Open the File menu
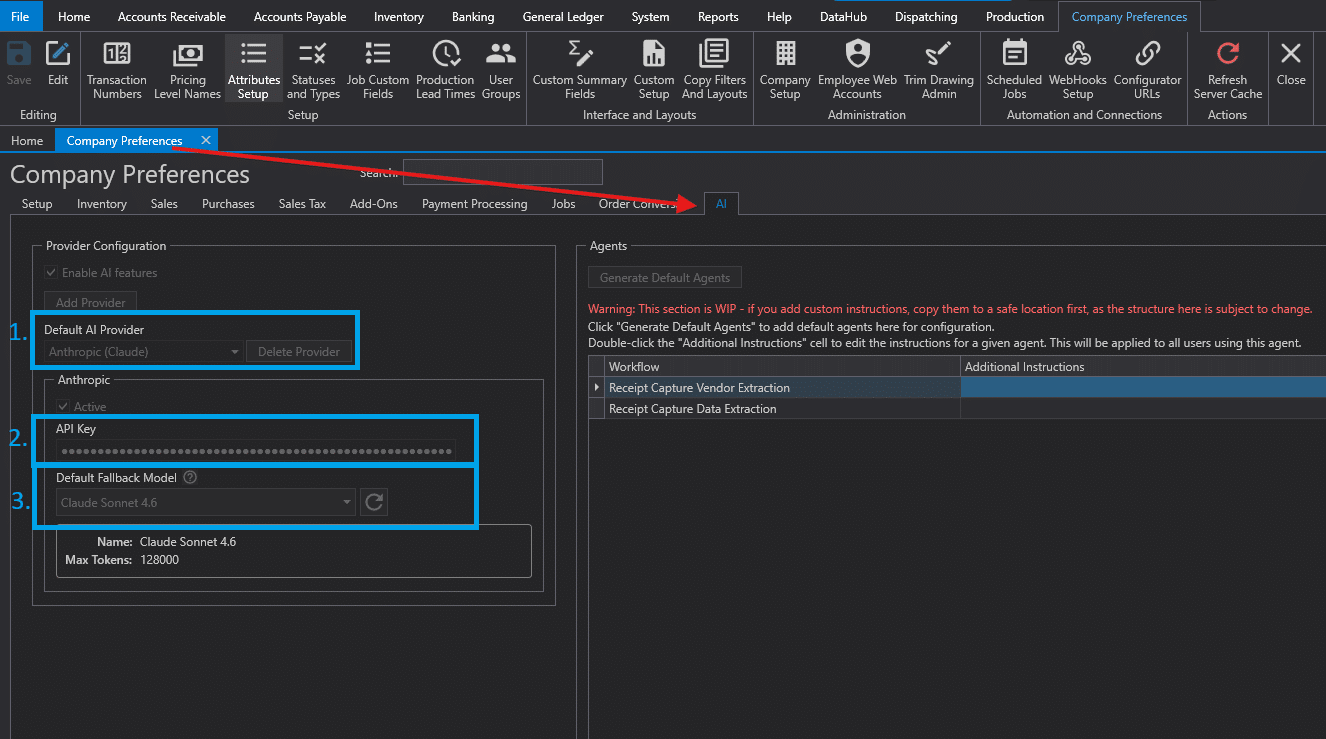1326x739 pixels. [x=20, y=16]
